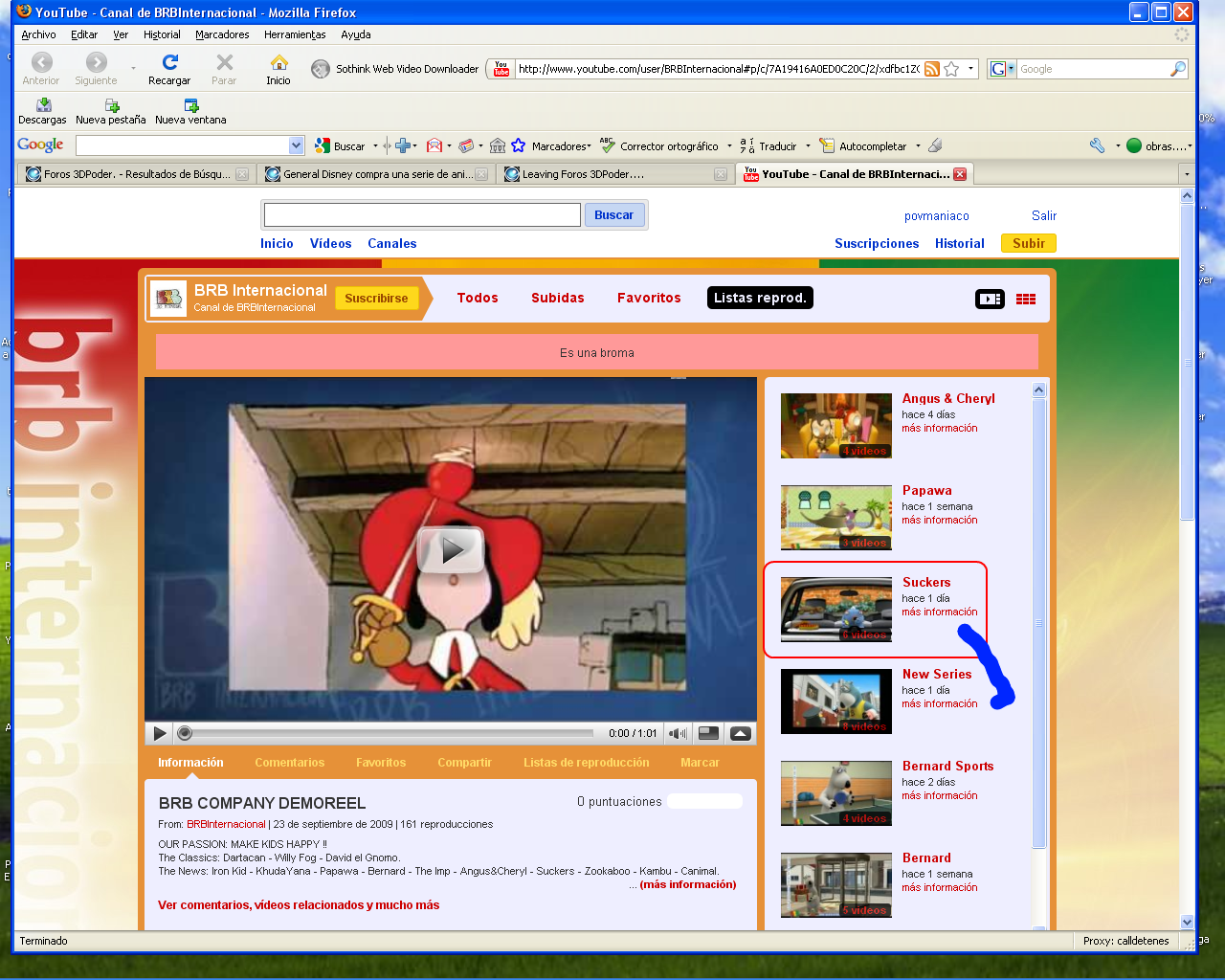Open the Suscripciones link
This screenshot has height=980, width=1225.
tap(877, 244)
